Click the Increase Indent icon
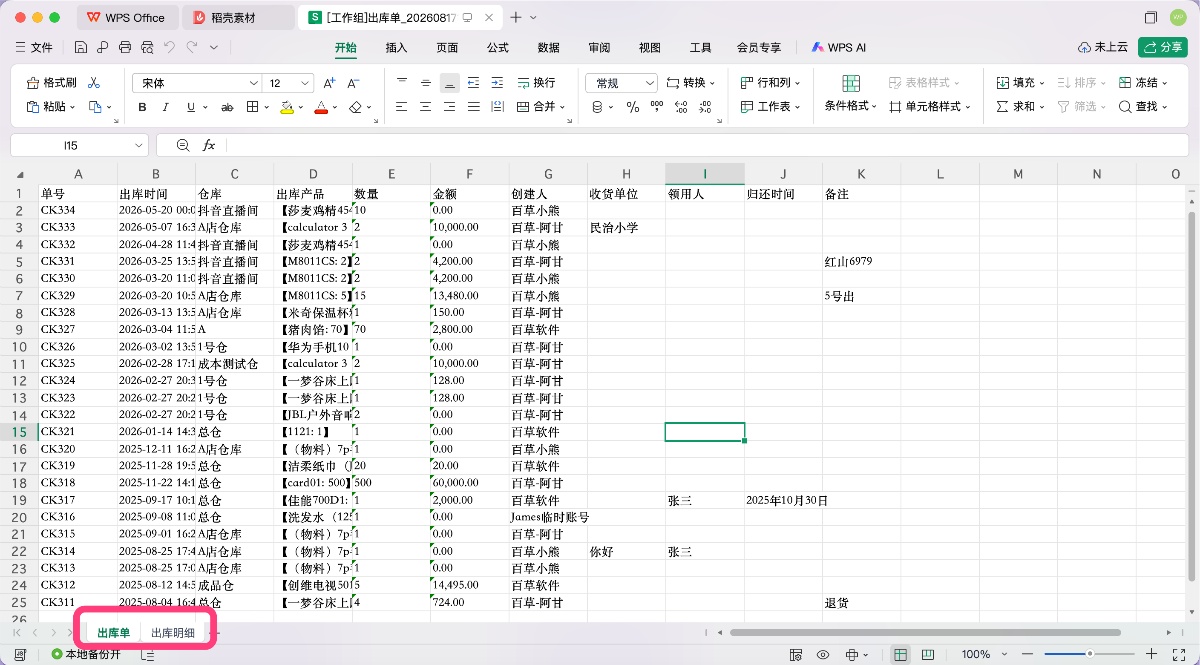Viewport: 1200px width, 665px height. 498,83
